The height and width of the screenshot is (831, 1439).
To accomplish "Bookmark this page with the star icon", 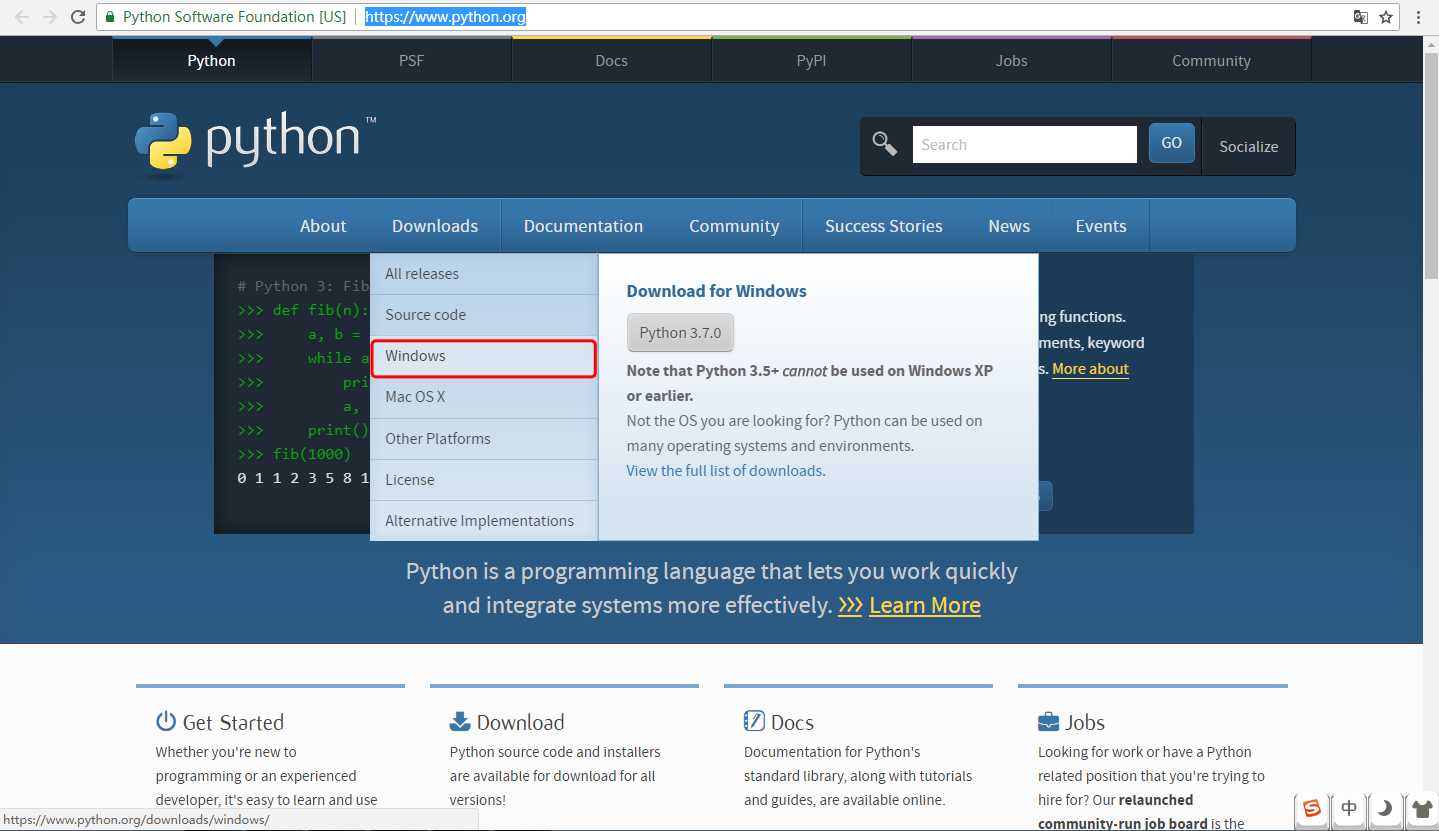I will (1386, 17).
